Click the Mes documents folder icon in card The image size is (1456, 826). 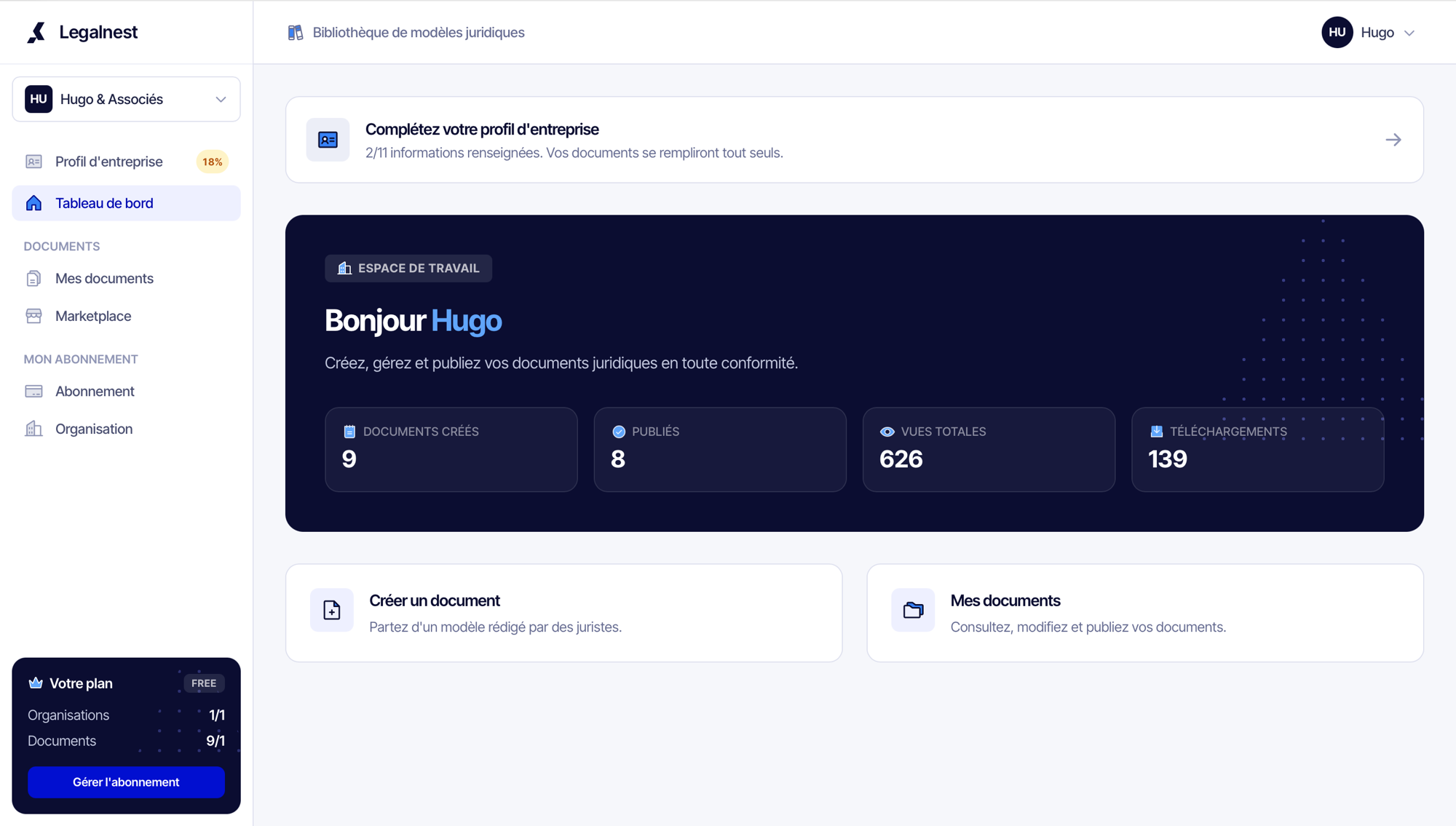(913, 610)
